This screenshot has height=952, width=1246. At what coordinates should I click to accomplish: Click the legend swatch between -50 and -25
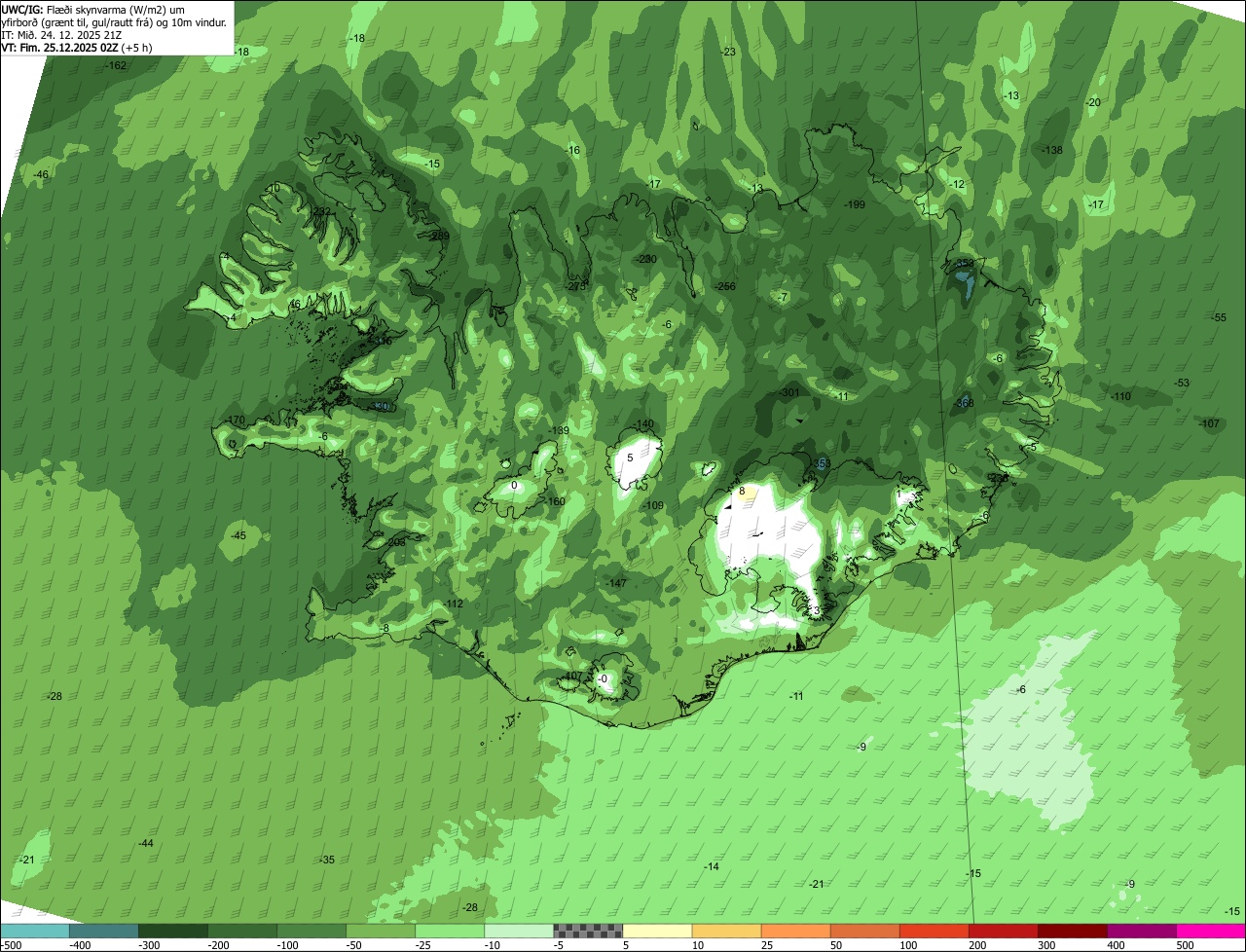click(x=381, y=931)
